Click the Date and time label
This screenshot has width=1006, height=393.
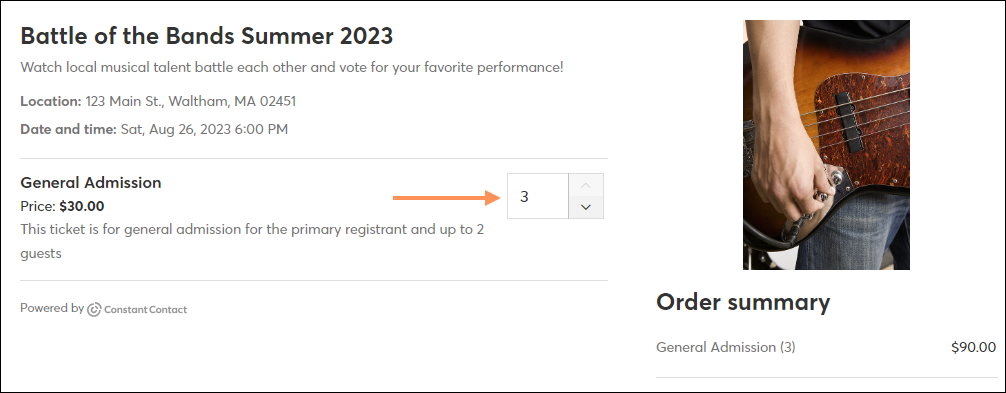point(69,130)
